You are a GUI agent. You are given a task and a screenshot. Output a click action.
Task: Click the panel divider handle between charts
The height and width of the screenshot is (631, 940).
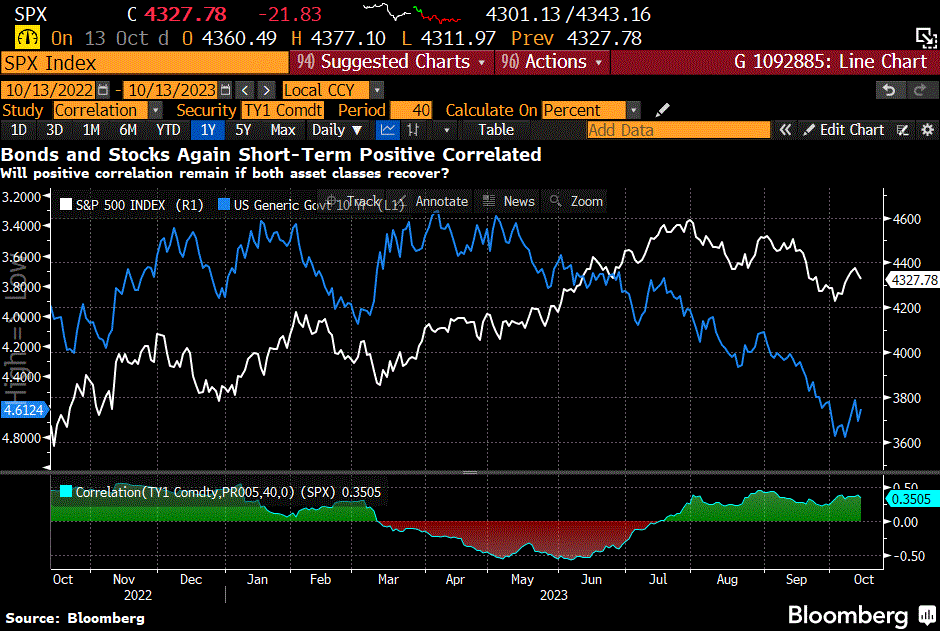pos(470,472)
